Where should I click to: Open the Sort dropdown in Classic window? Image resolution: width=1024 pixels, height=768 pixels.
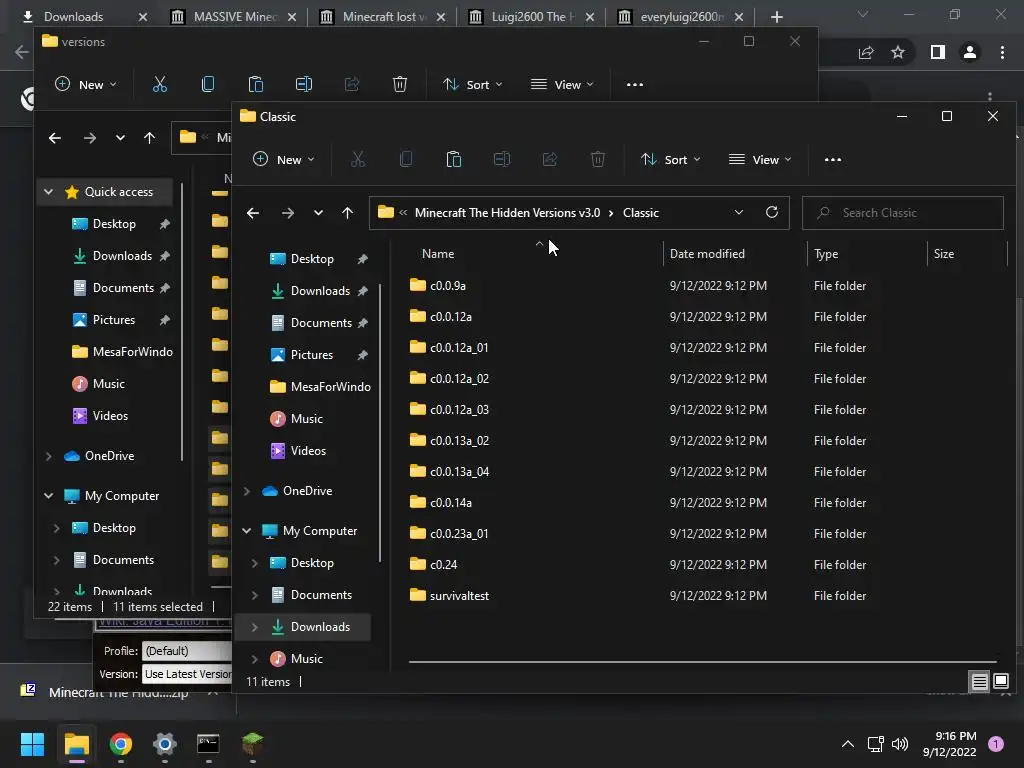[671, 159]
